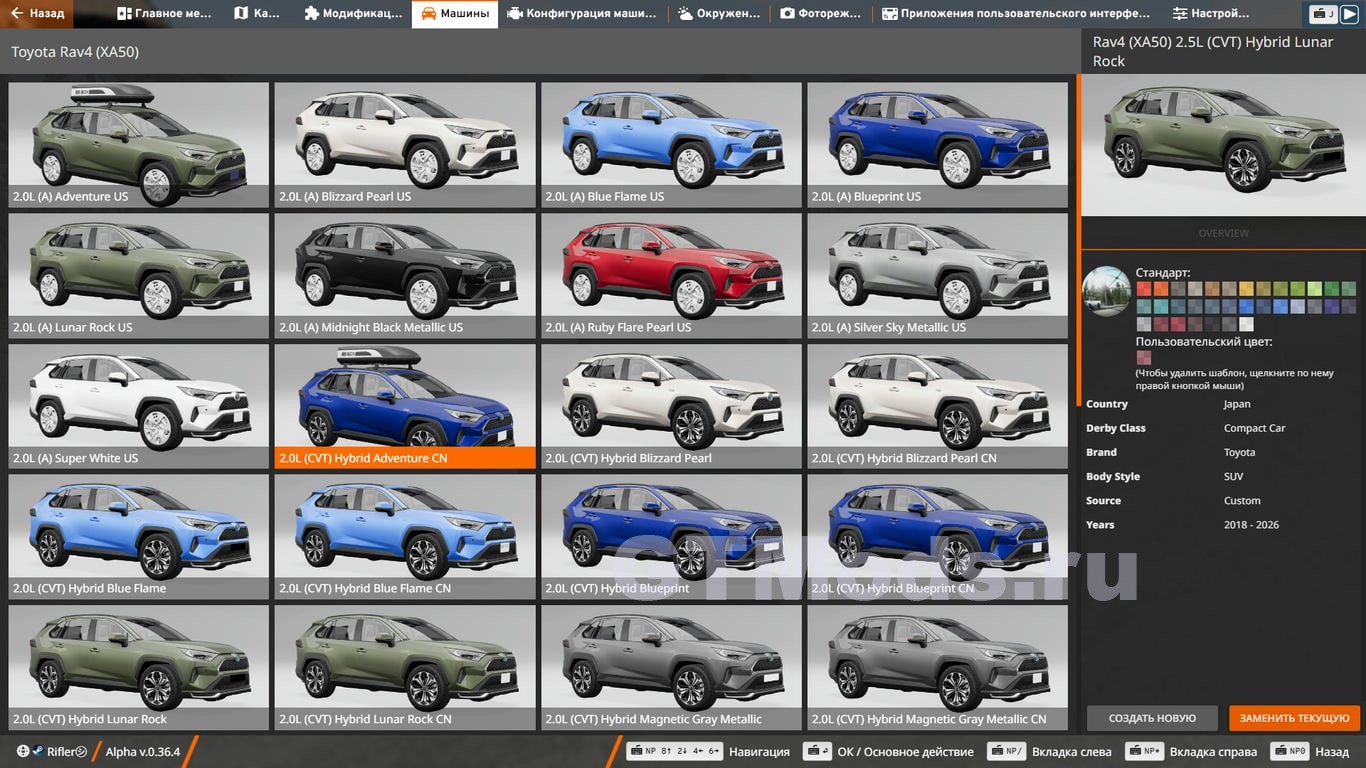Select 2.0L (CVT) Hybrid Magnetic Gray Metallic
Viewport: 1366px width, 768px height.
coord(671,668)
